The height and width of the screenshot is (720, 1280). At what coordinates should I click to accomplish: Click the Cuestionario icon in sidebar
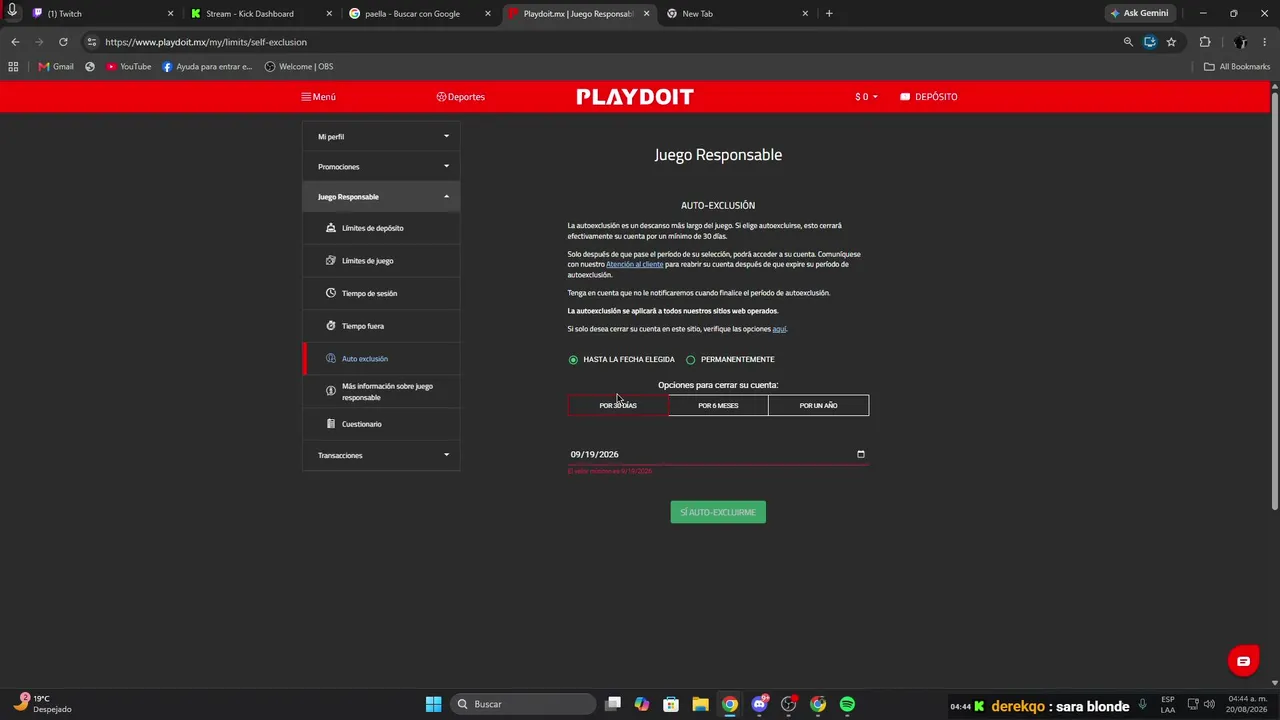pyautogui.click(x=331, y=424)
